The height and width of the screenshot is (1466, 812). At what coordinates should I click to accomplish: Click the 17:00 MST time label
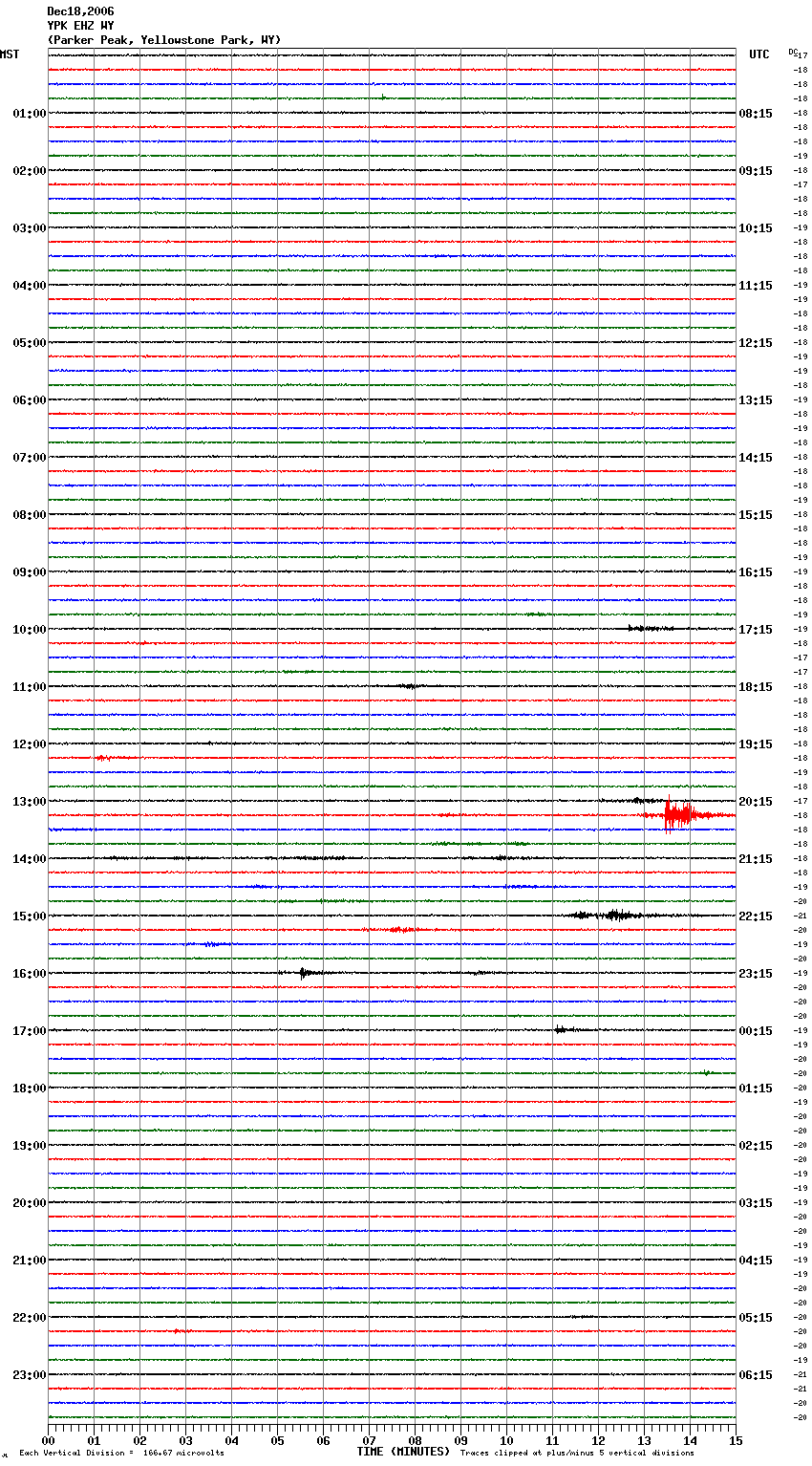click(30, 1031)
